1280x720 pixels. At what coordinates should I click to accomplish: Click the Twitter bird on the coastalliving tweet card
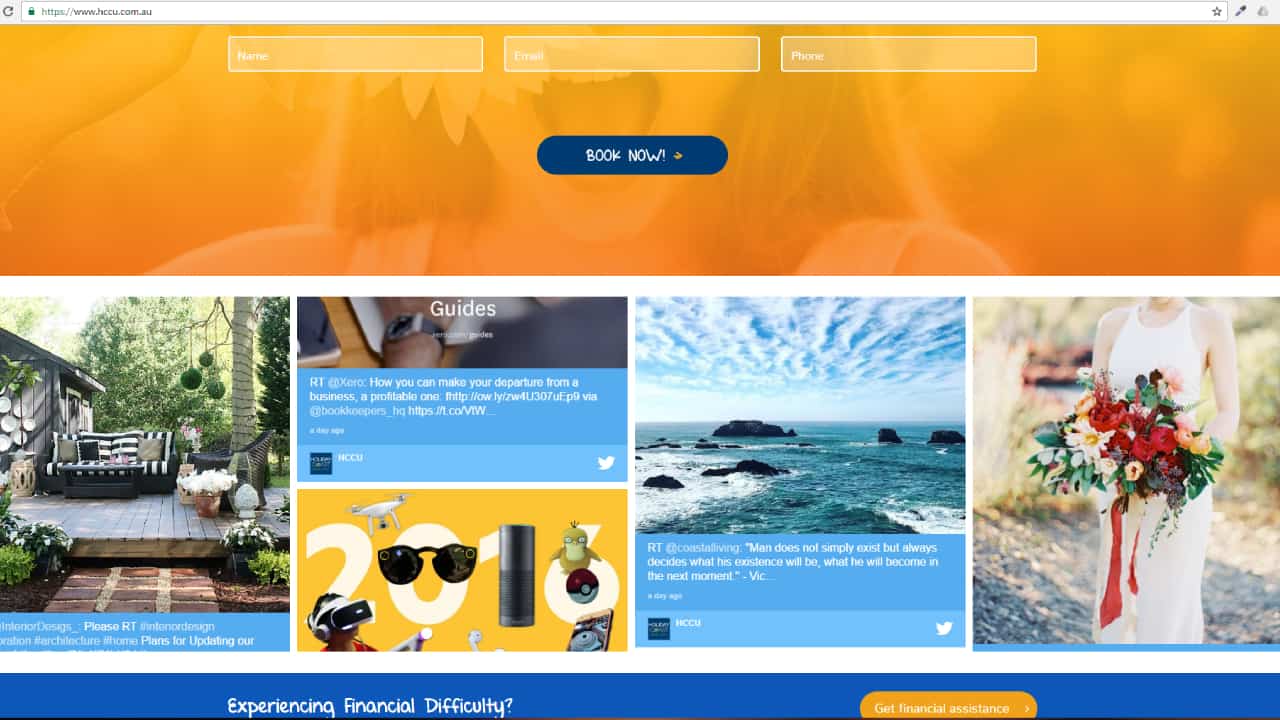tap(944, 628)
